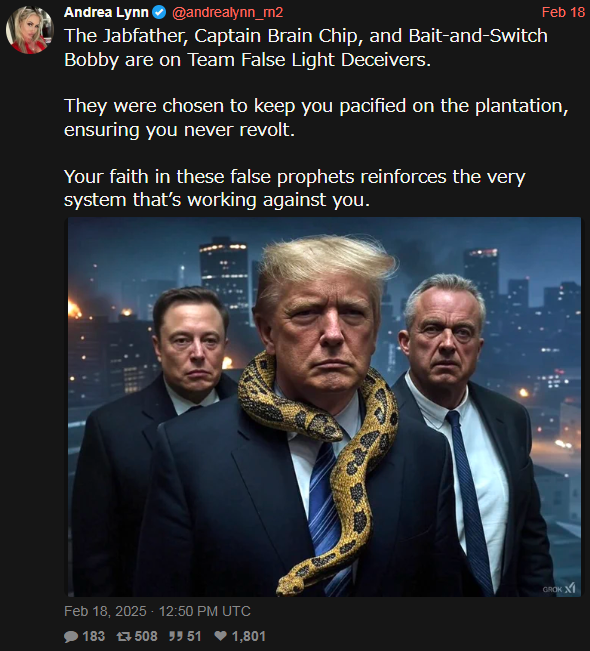Screen dimensions: 590x651
Task: Click the reply speech bubble icon
Action: pos(71,636)
